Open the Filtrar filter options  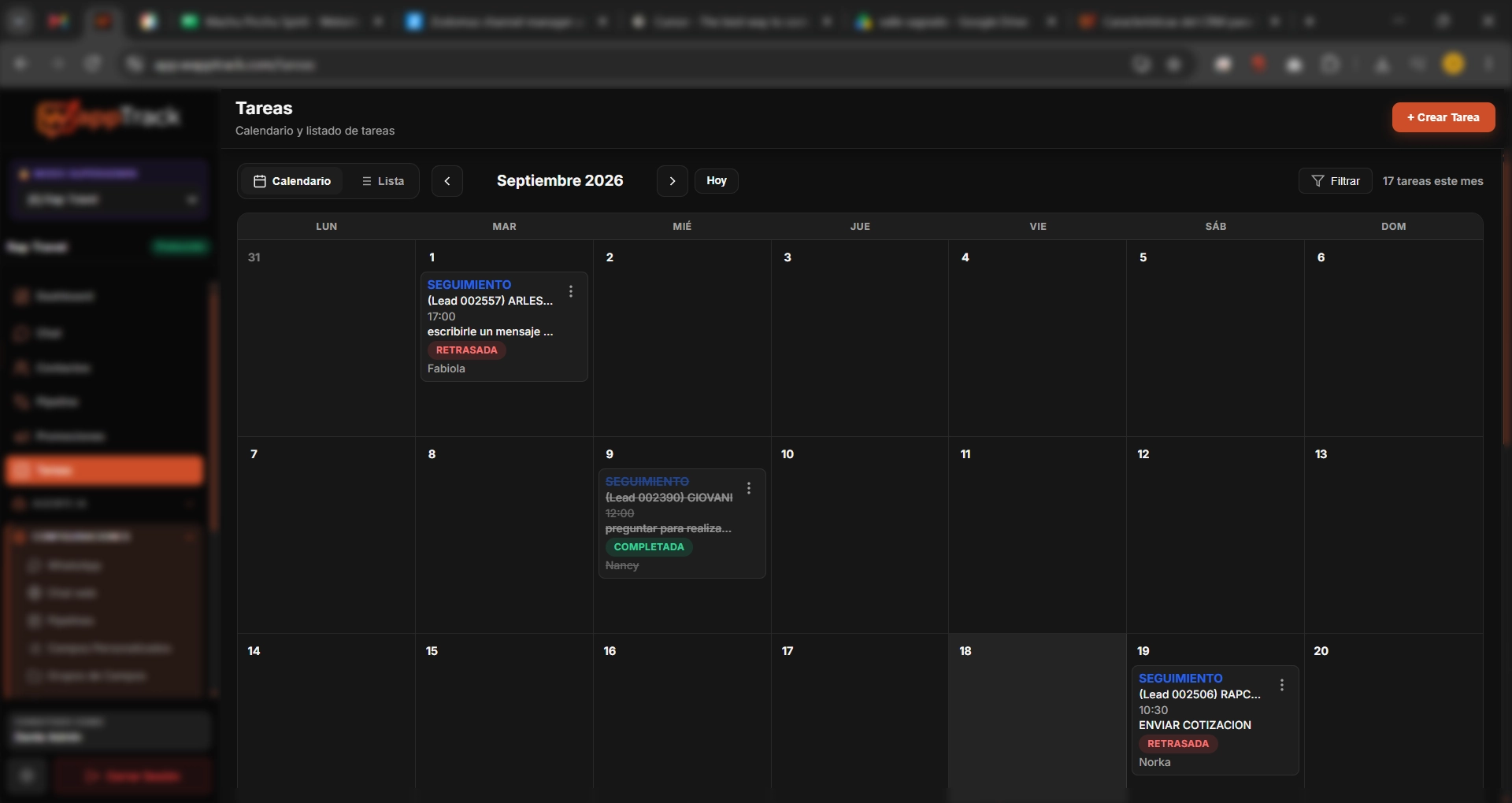click(1336, 181)
